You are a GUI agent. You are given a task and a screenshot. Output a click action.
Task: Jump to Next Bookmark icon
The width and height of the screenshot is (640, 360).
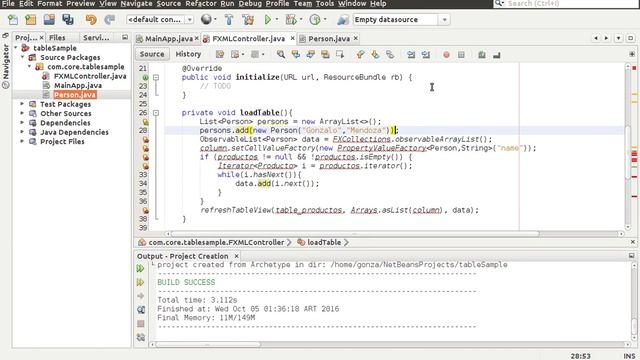(x=375, y=54)
